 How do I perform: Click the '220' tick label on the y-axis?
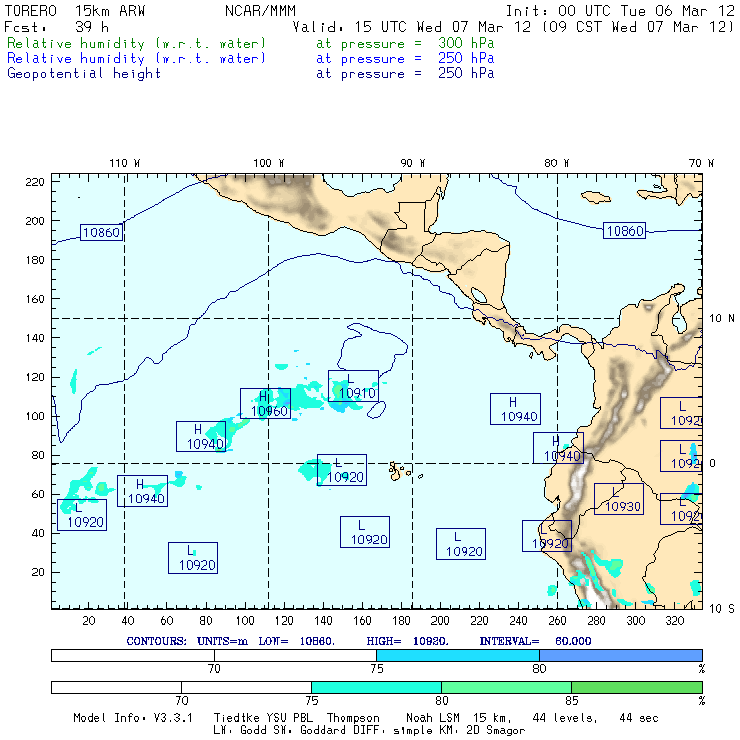pos(35,182)
